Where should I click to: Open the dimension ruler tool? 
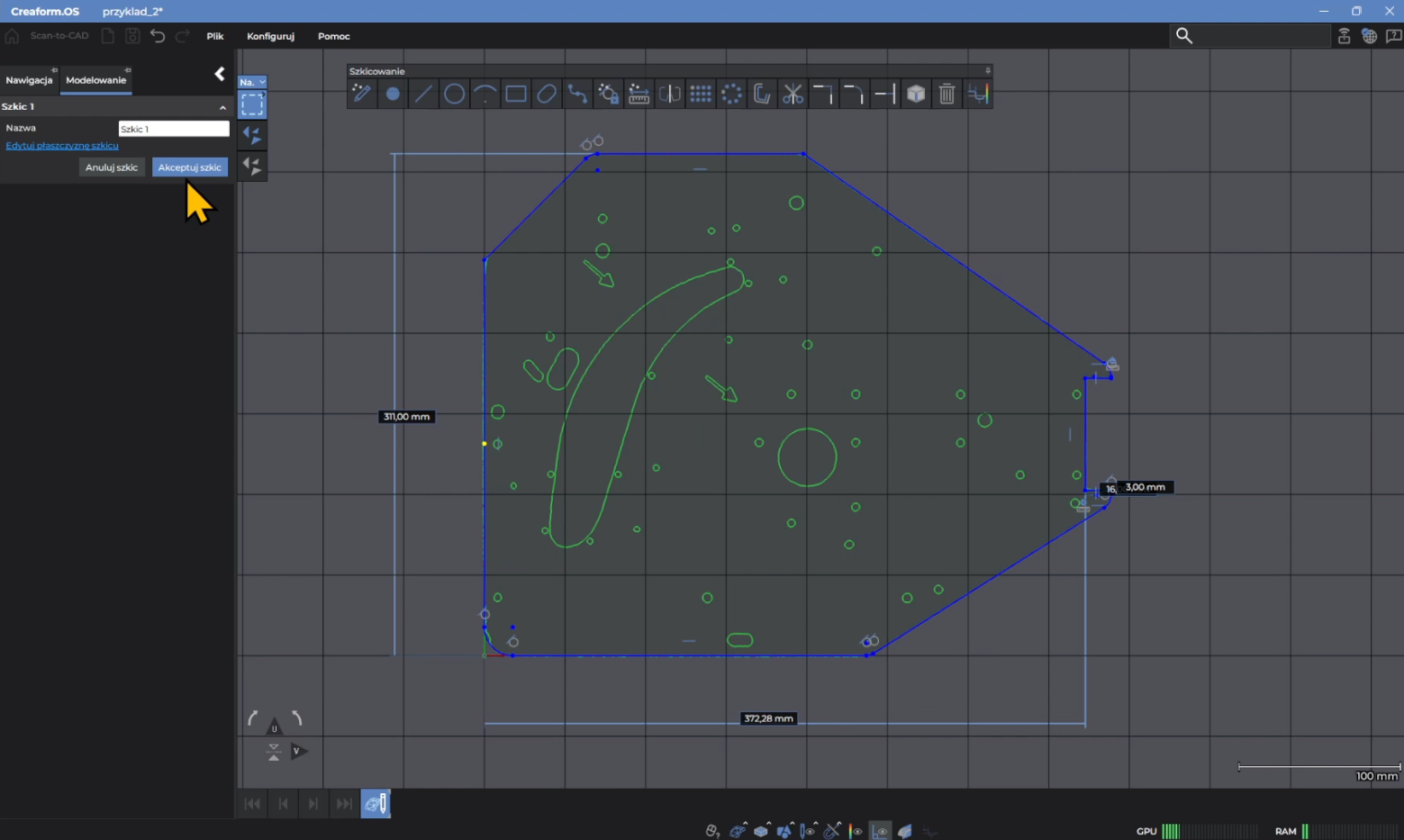(639, 94)
